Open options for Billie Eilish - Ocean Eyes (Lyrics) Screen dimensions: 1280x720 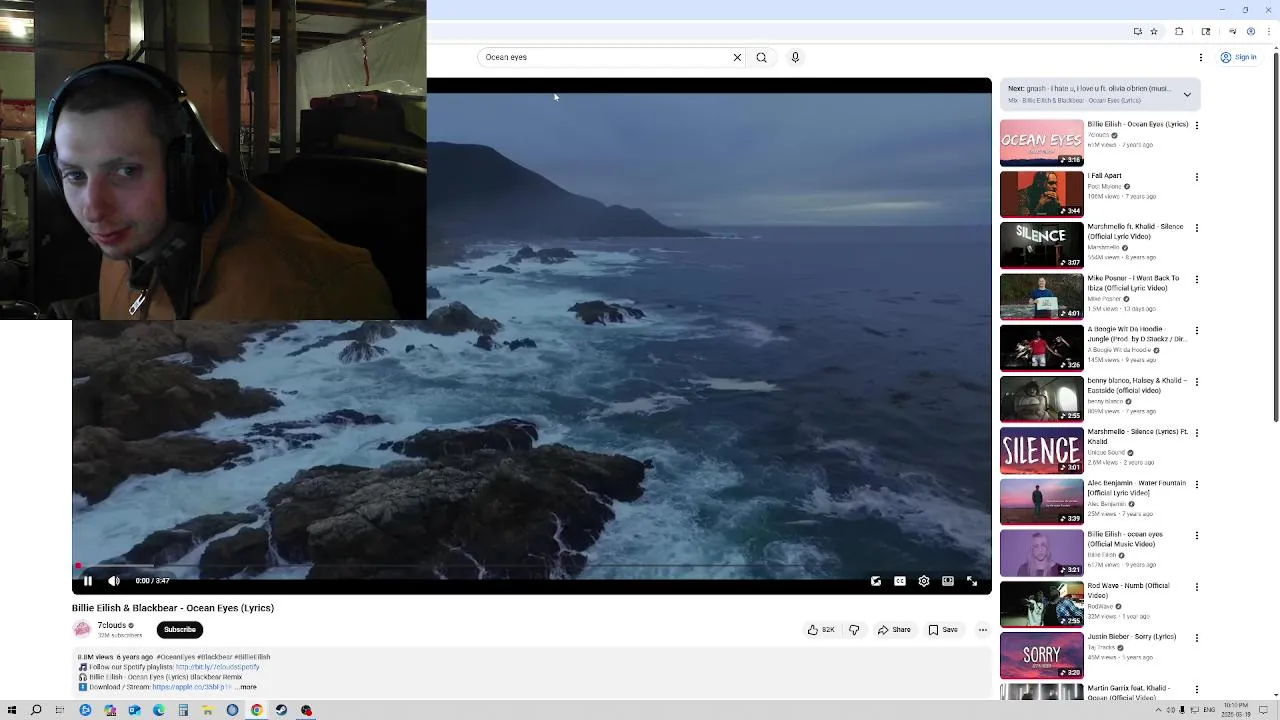(x=1197, y=126)
